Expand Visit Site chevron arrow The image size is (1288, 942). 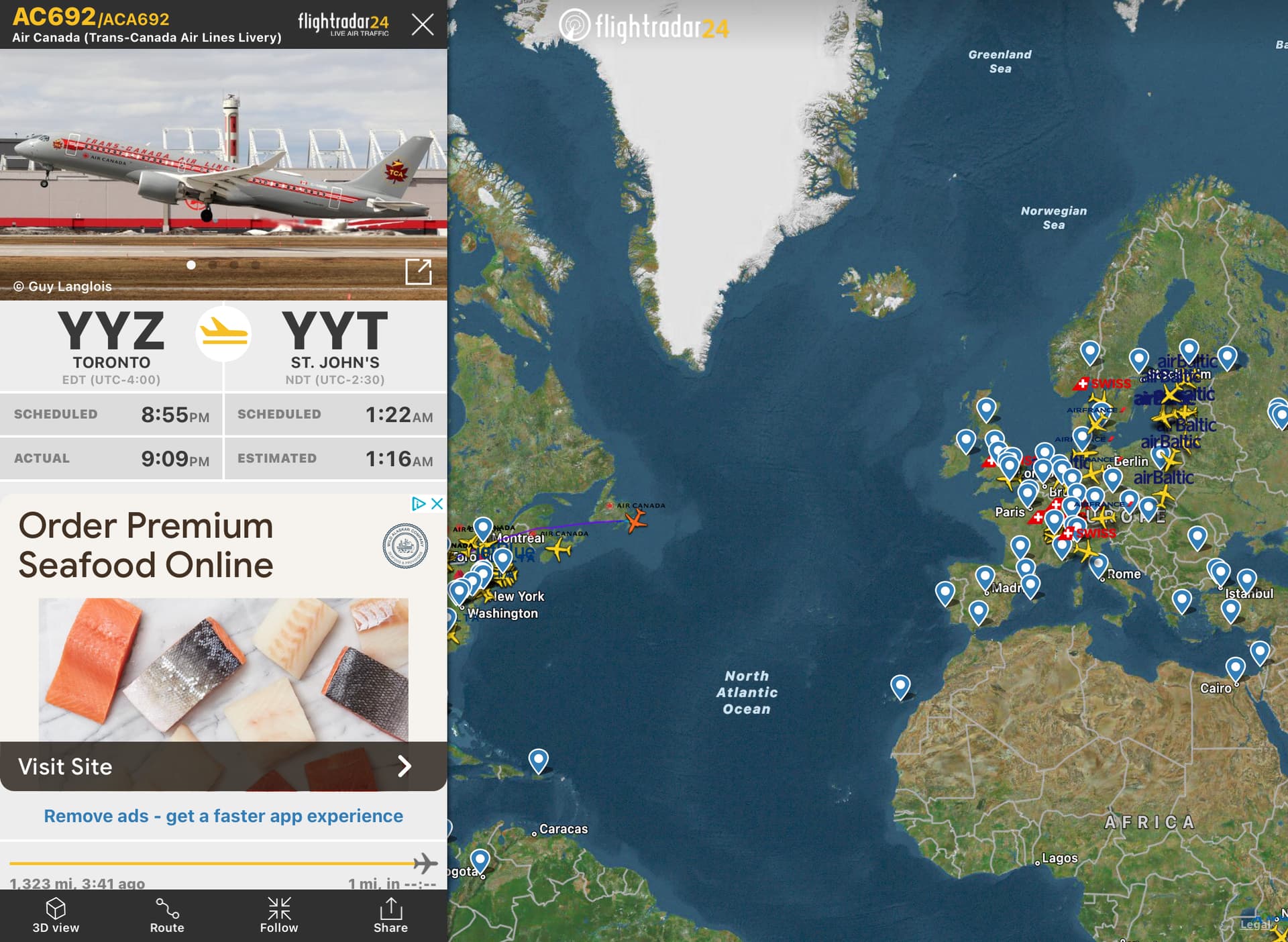click(404, 766)
